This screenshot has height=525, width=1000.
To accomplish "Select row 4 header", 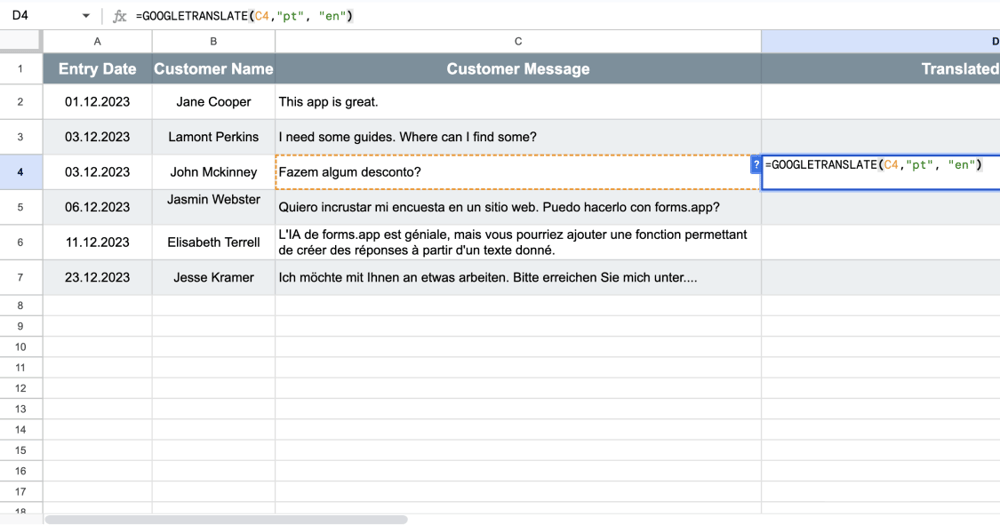I will point(21,172).
